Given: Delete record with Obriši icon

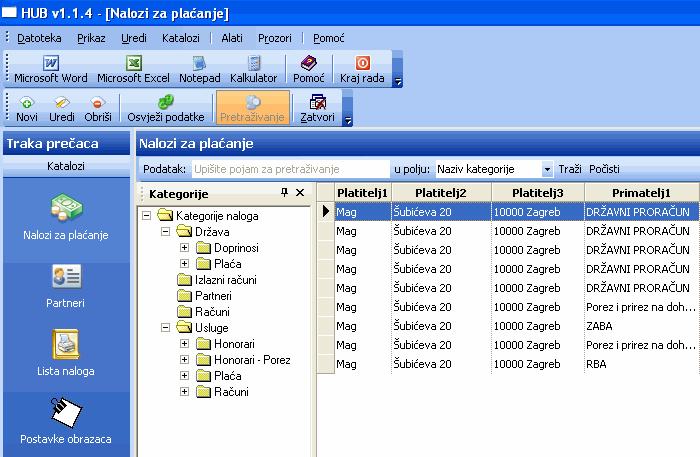Looking at the screenshot, I should point(98,108).
